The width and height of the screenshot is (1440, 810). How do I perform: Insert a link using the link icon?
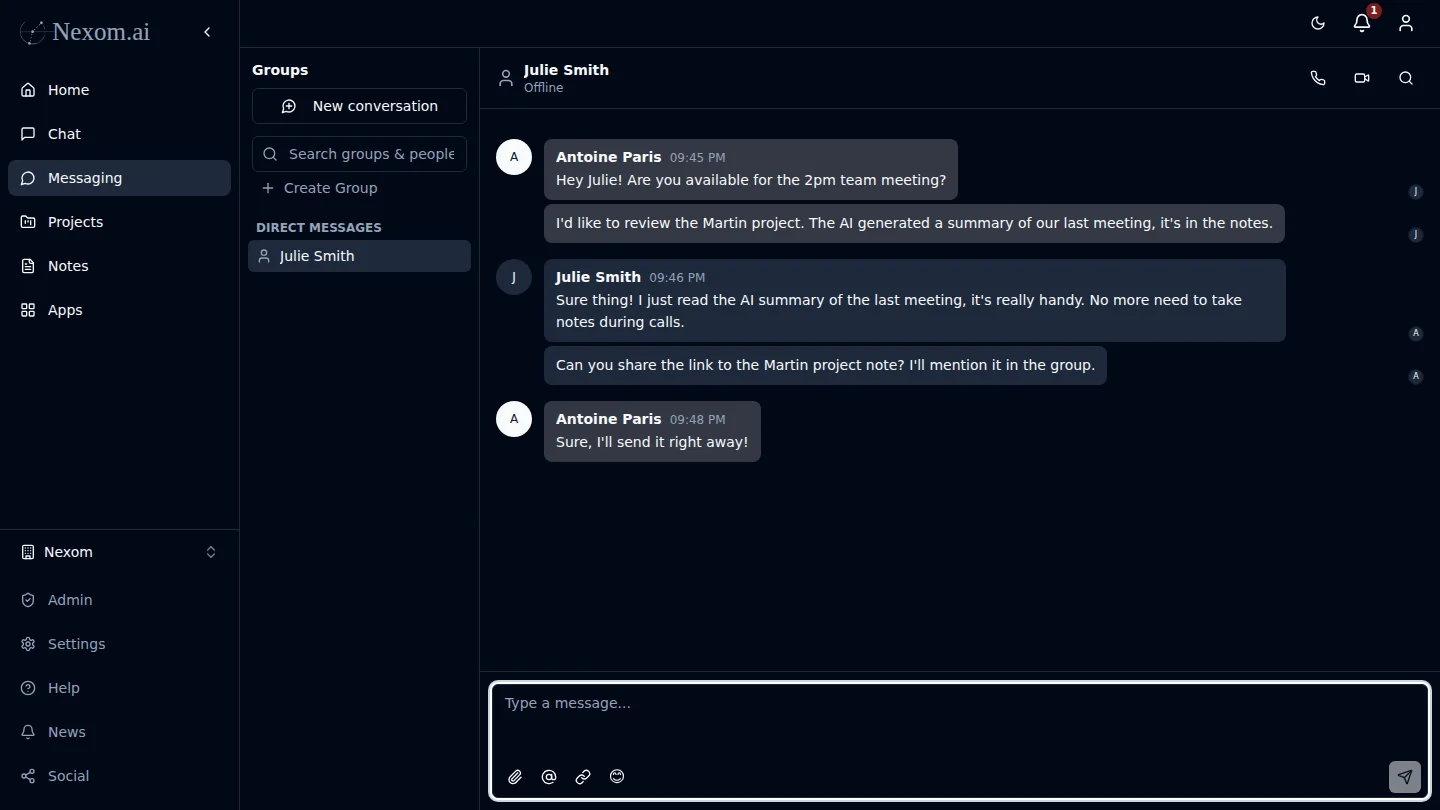(583, 777)
